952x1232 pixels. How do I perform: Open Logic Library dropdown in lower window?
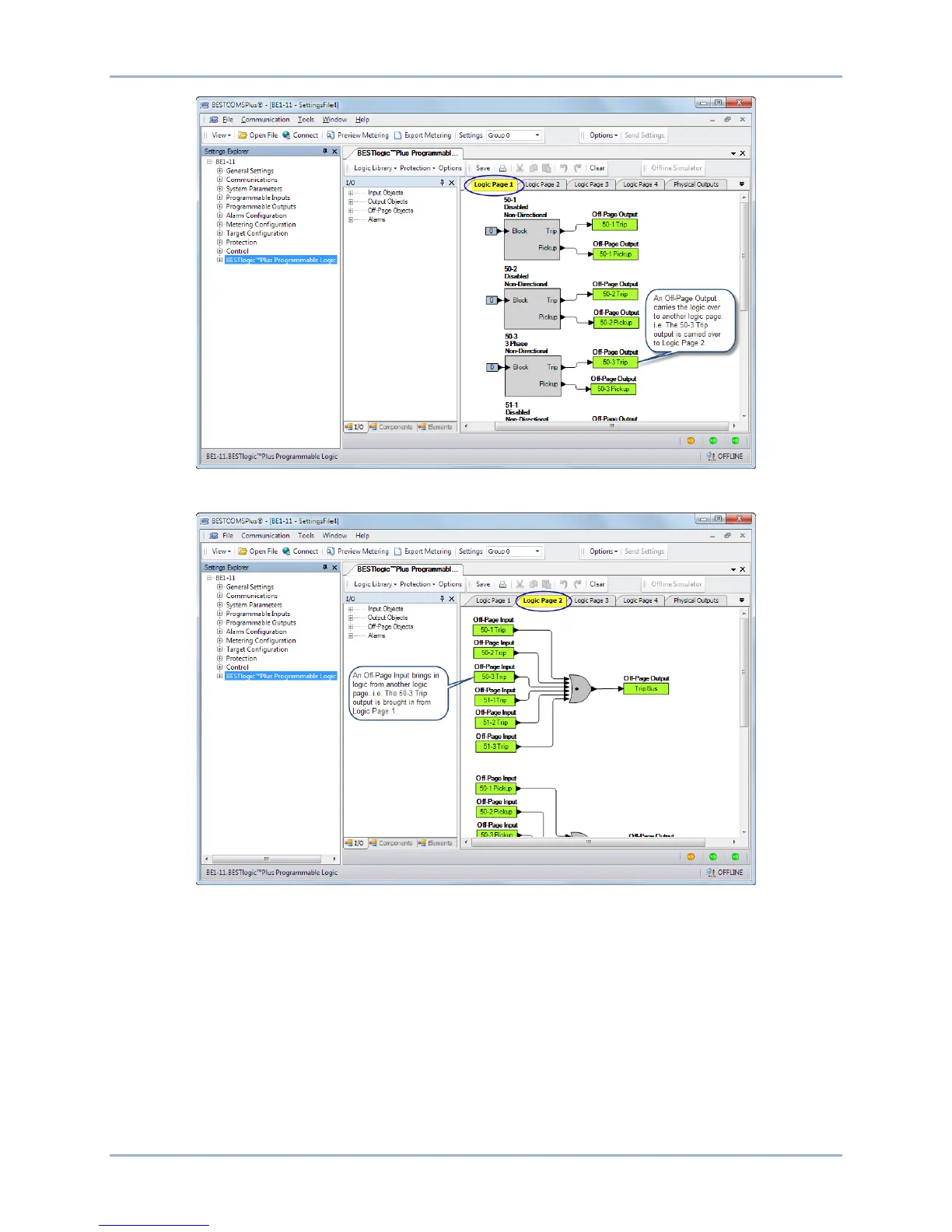[x=375, y=584]
